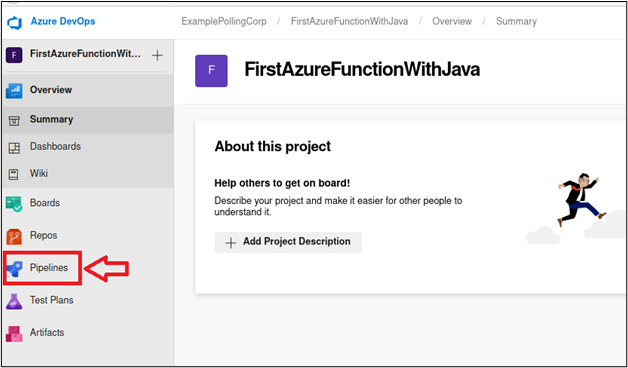
Task: Click the Overview breadcrumb
Action: point(451,21)
